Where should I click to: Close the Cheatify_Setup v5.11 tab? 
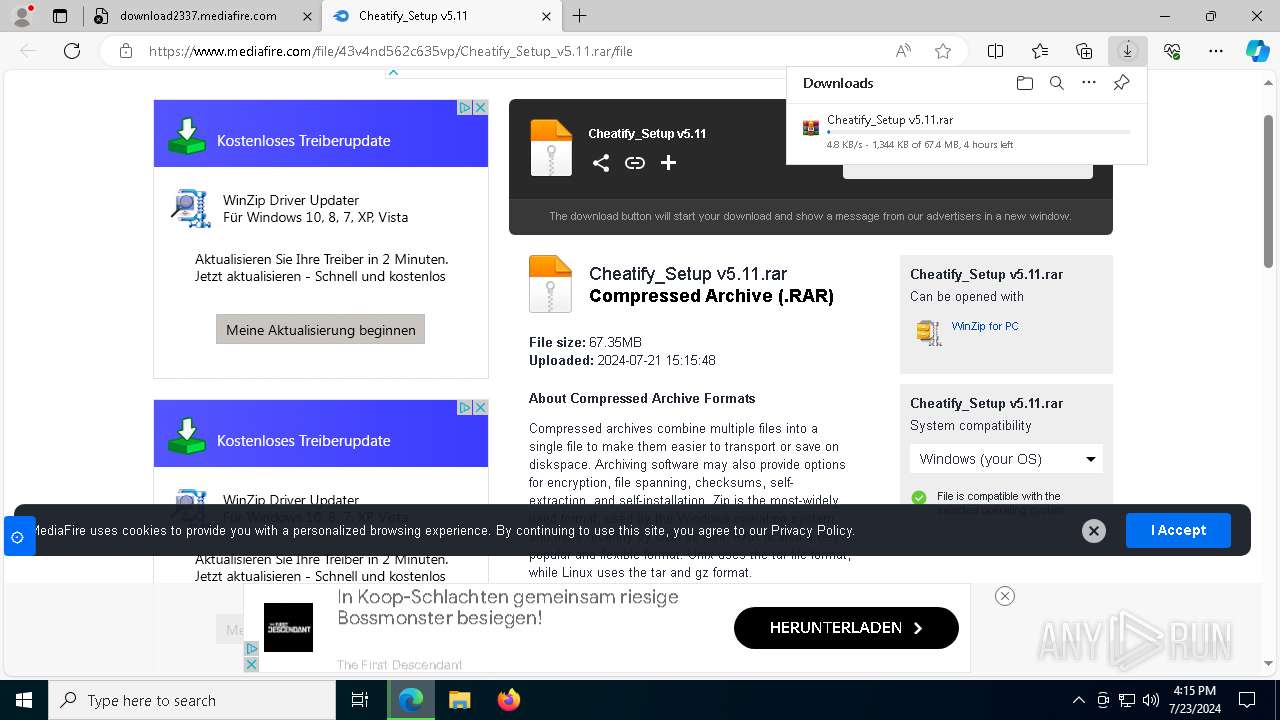click(x=546, y=16)
